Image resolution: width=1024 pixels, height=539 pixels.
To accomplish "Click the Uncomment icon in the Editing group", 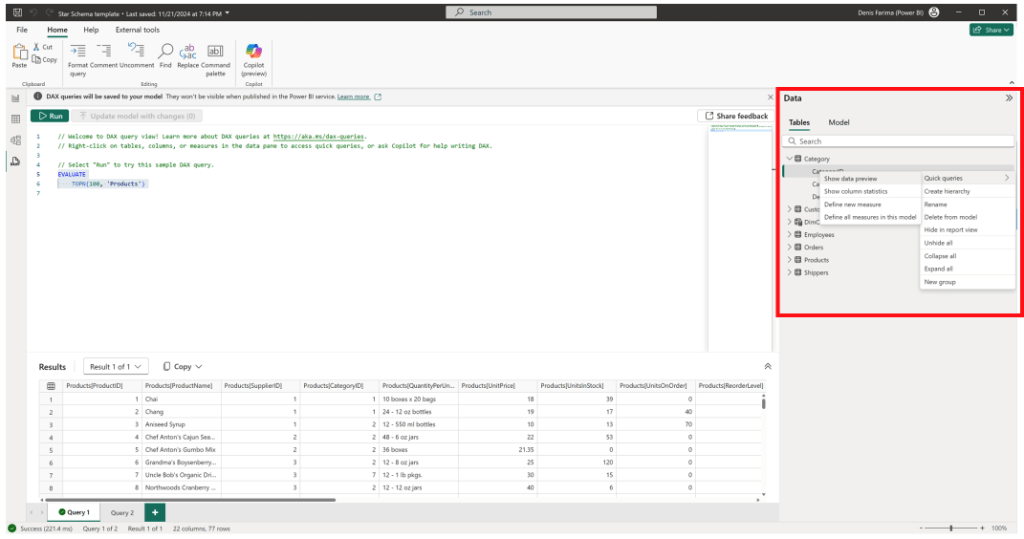I will (137, 51).
